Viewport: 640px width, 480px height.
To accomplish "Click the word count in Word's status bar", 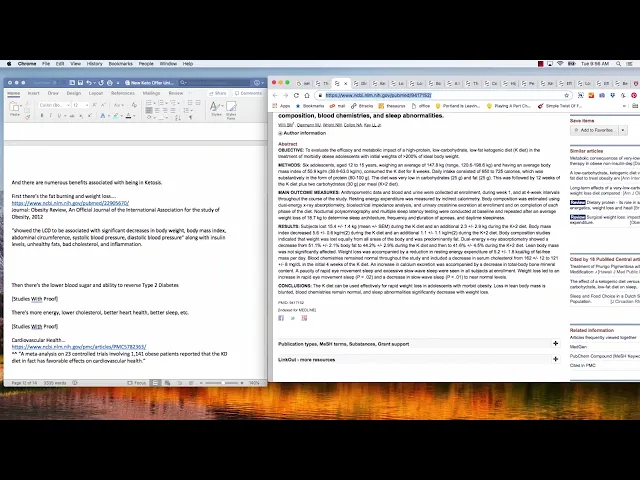I will (55, 383).
